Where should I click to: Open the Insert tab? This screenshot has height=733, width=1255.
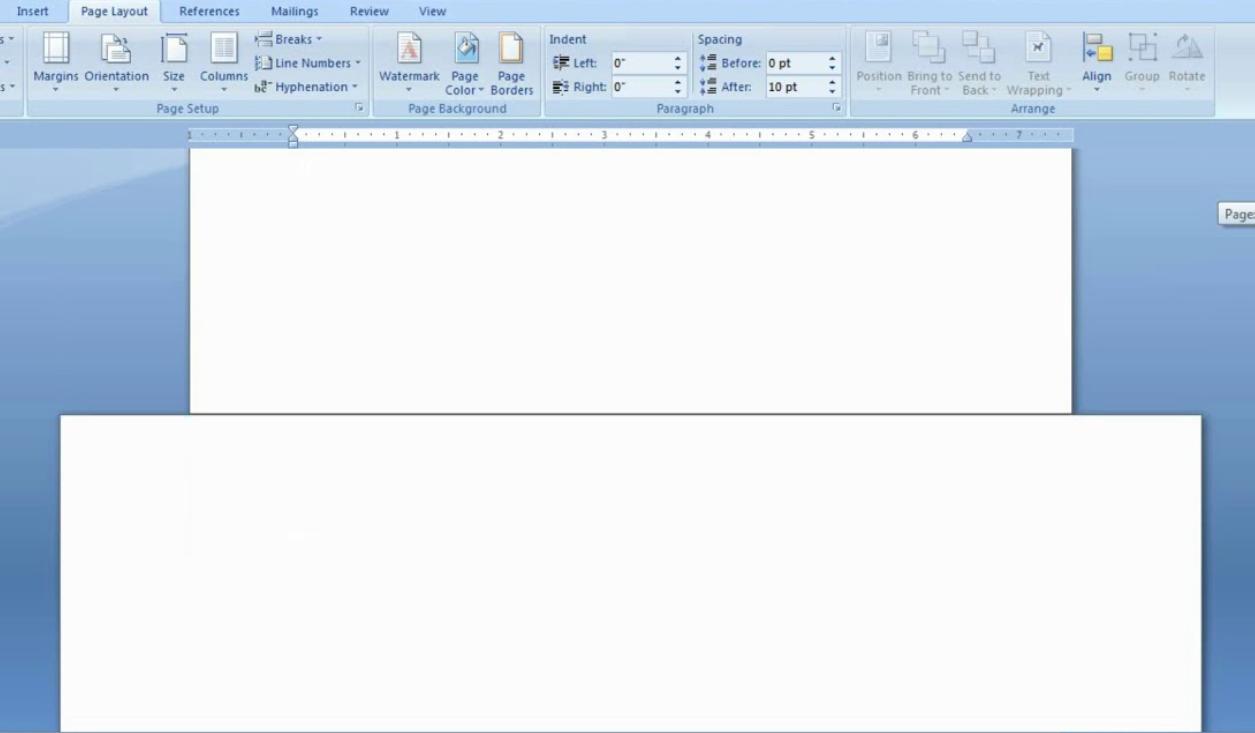[x=32, y=12]
